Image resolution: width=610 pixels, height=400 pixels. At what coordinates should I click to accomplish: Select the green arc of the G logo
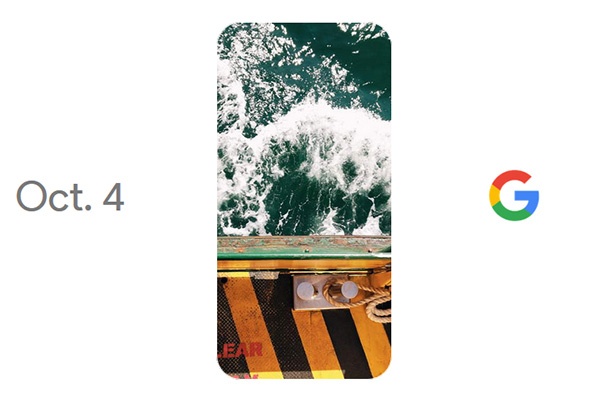(511, 213)
